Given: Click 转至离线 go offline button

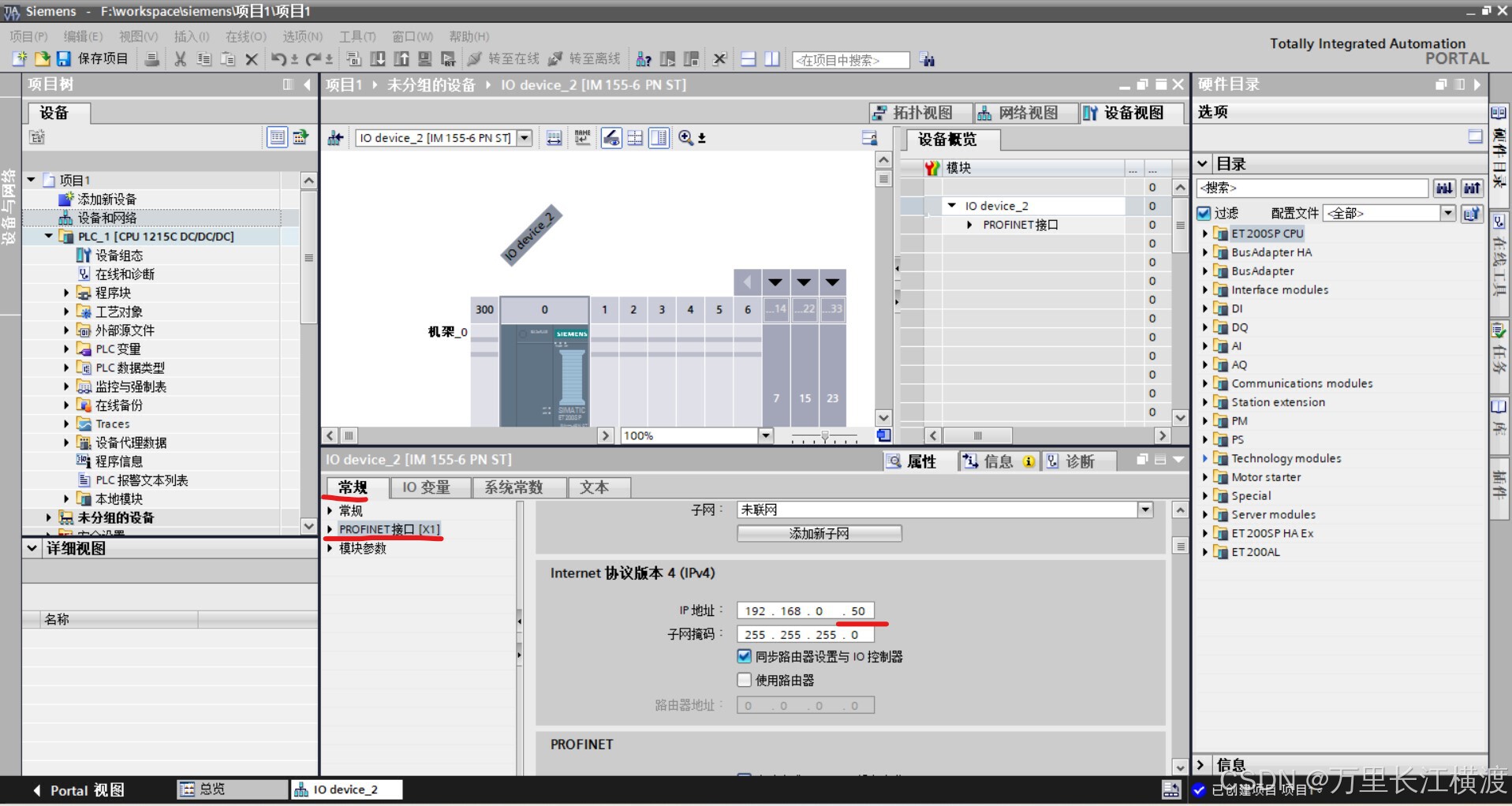Looking at the screenshot, I should click(x=584, y=59).
